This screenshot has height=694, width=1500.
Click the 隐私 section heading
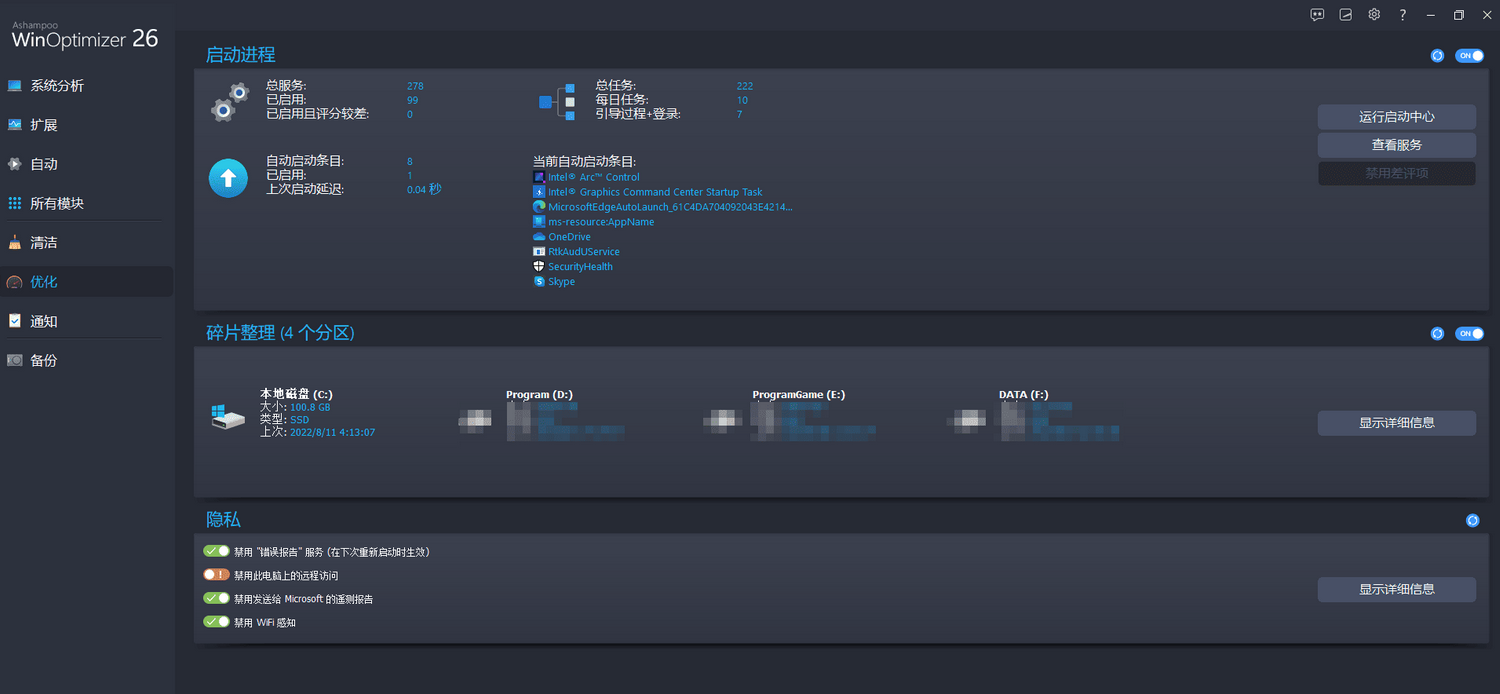point(223,520)
